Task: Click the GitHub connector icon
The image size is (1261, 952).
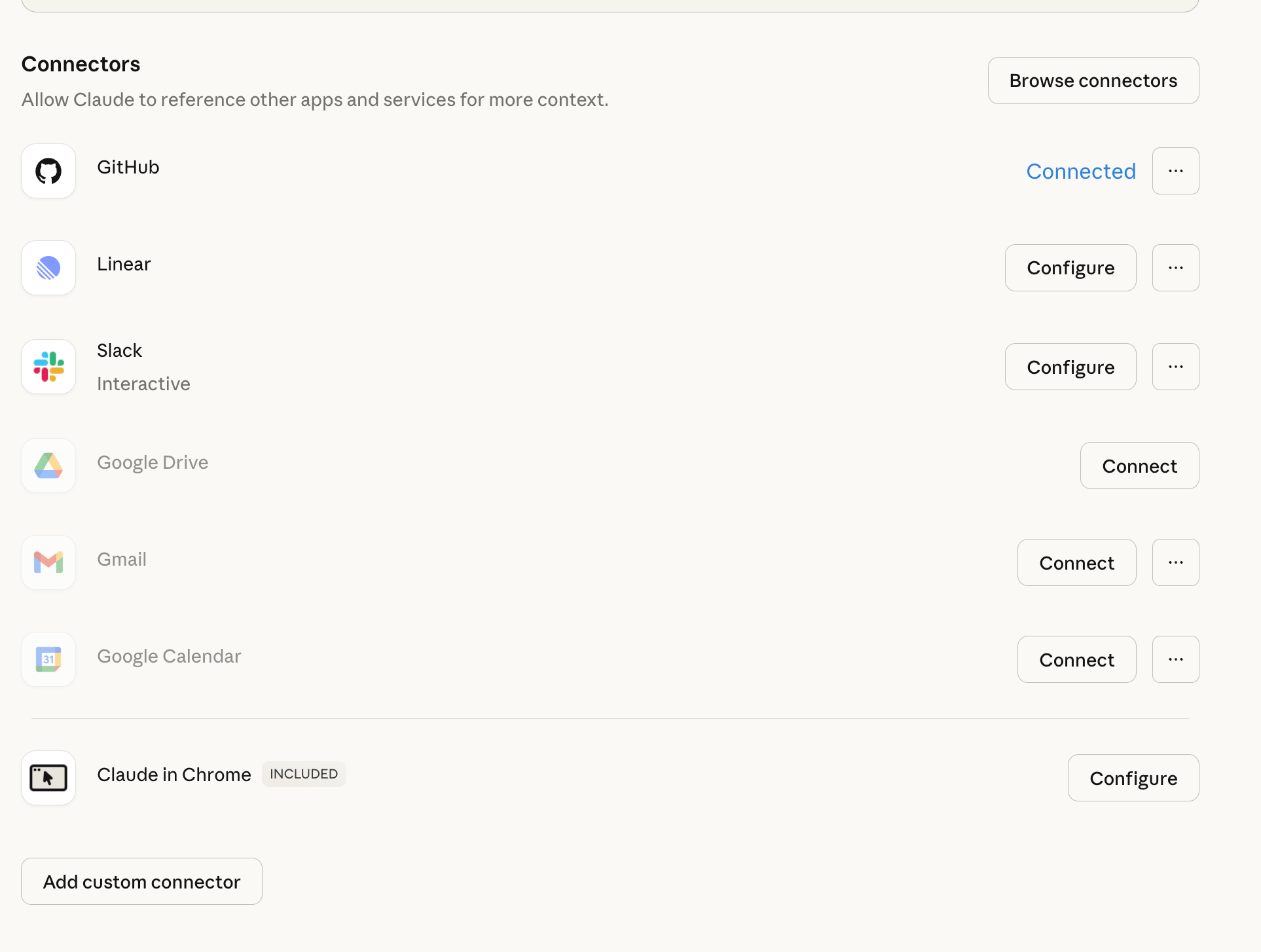Action: pos(48,171)
